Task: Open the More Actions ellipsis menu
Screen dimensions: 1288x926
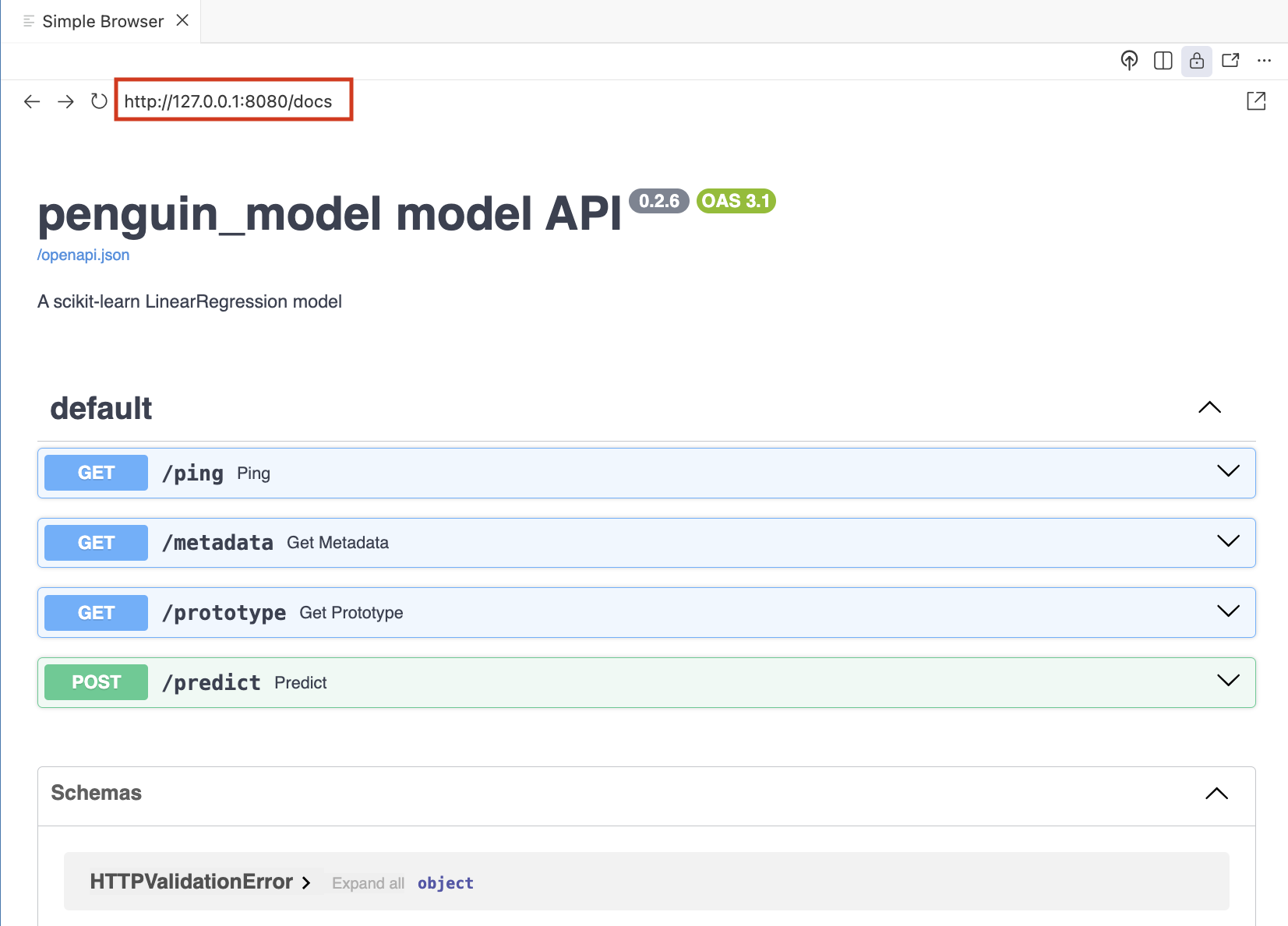Action: click(x=1264, y=61)
